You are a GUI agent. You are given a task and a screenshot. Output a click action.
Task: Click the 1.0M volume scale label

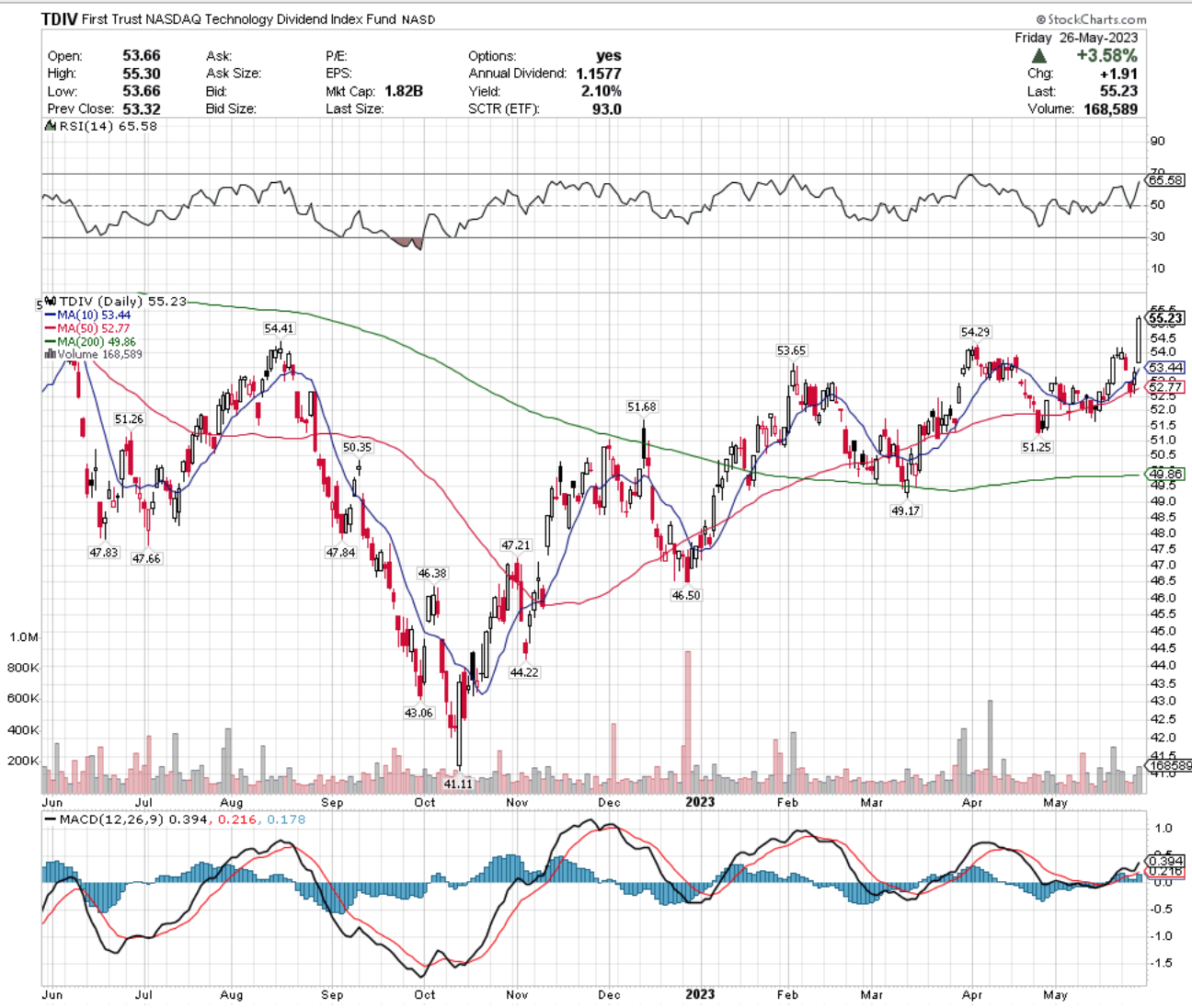coord(24,636)
